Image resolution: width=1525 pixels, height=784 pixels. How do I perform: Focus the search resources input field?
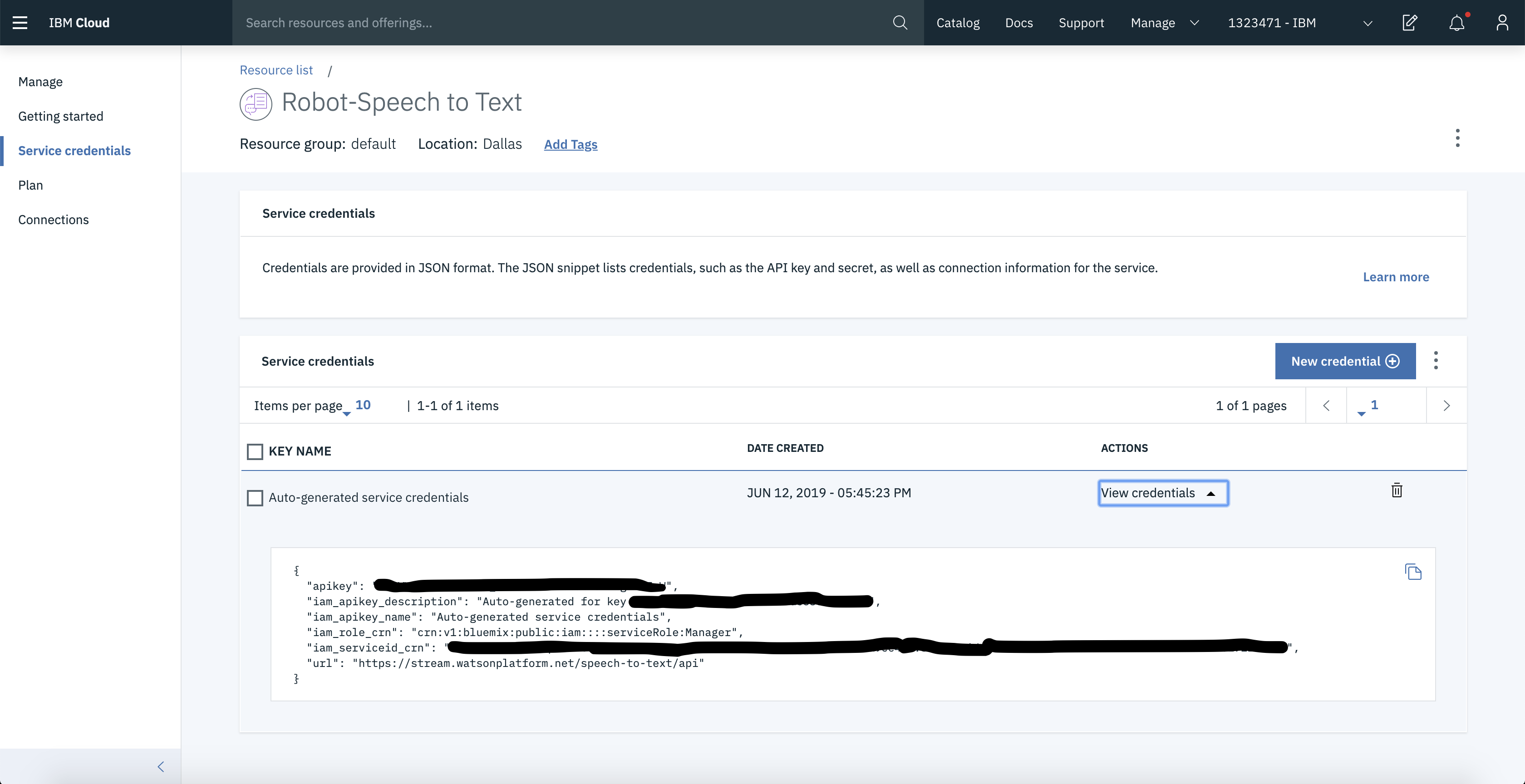562,23
